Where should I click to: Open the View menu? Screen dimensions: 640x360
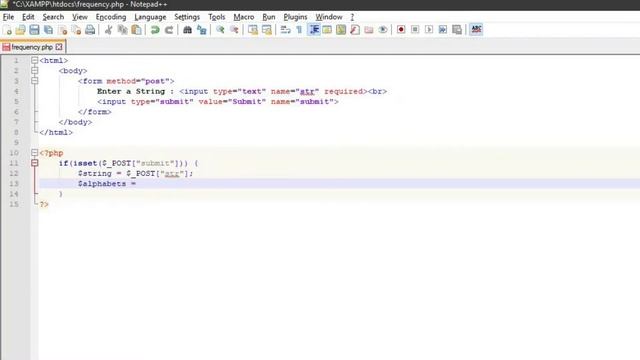pos(80,17)
